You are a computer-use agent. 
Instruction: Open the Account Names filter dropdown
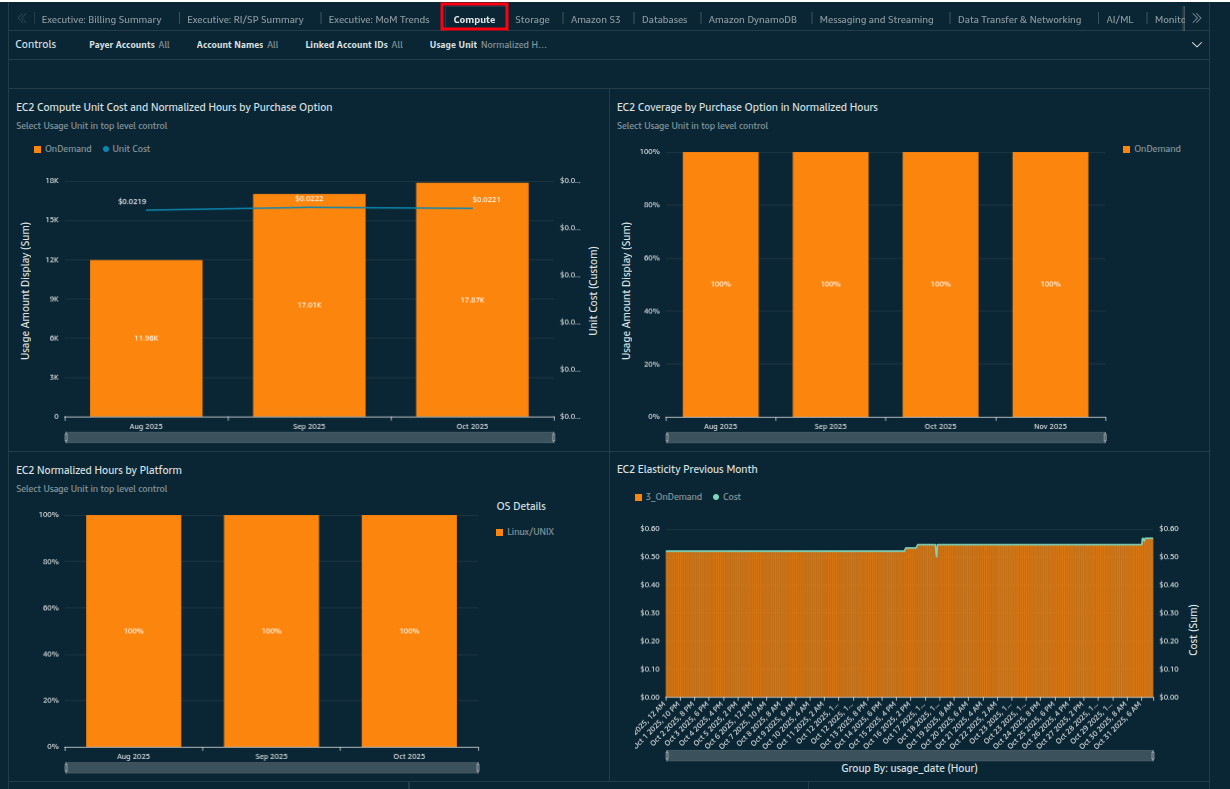tap(237, 45)
